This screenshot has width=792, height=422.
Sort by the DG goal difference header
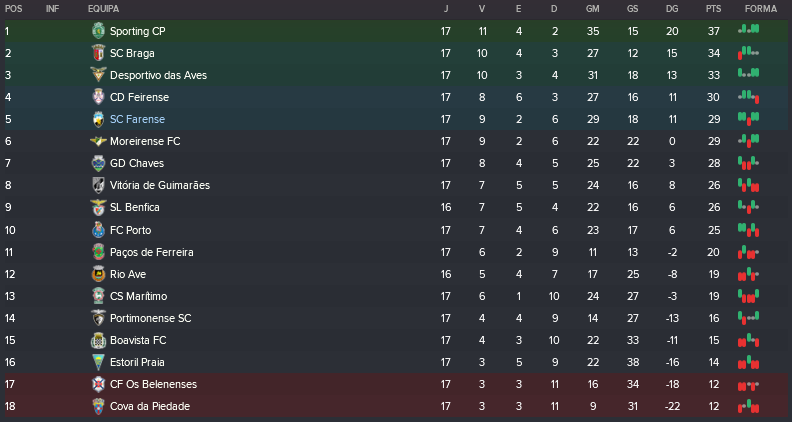coord(671,8)
